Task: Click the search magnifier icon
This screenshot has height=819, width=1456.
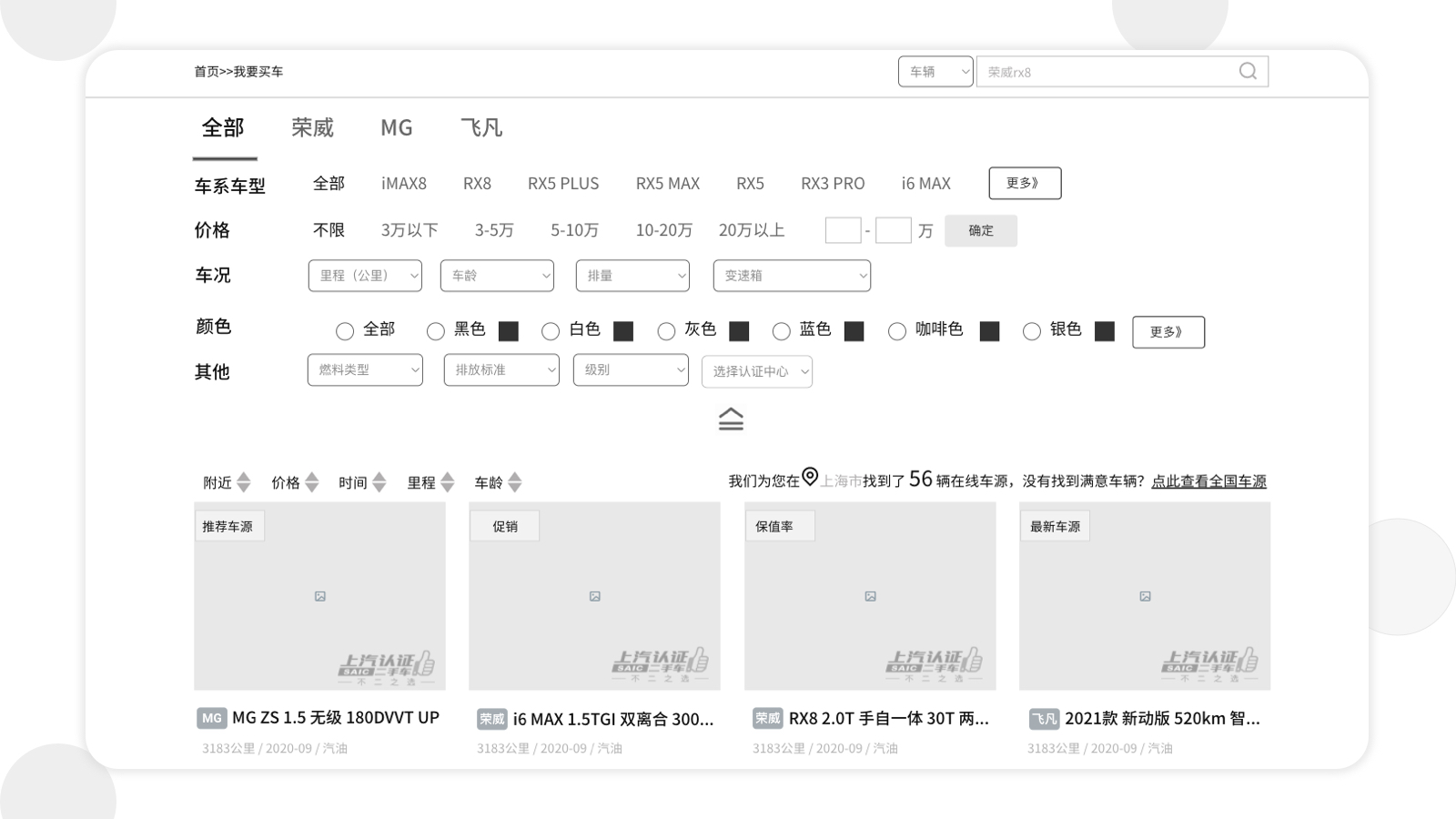Action: click(1248, 71)
